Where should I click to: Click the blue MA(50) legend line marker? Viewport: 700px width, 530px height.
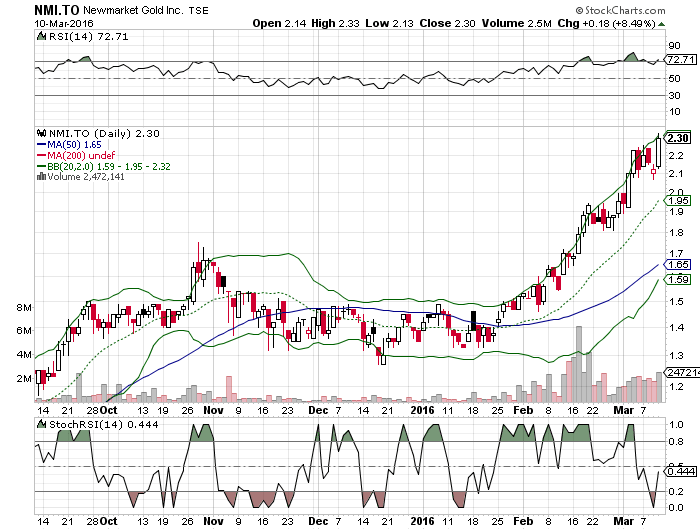pos(42,145)
